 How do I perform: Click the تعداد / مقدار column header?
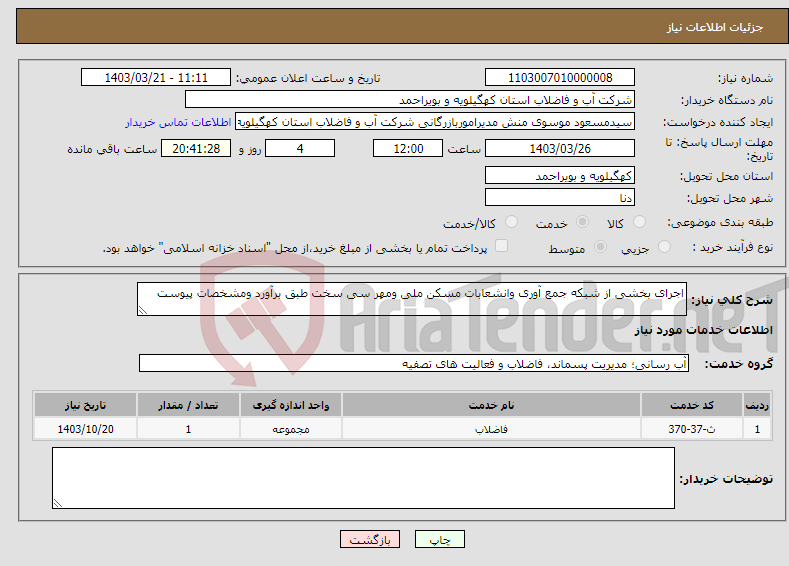(x=188, y=405)
